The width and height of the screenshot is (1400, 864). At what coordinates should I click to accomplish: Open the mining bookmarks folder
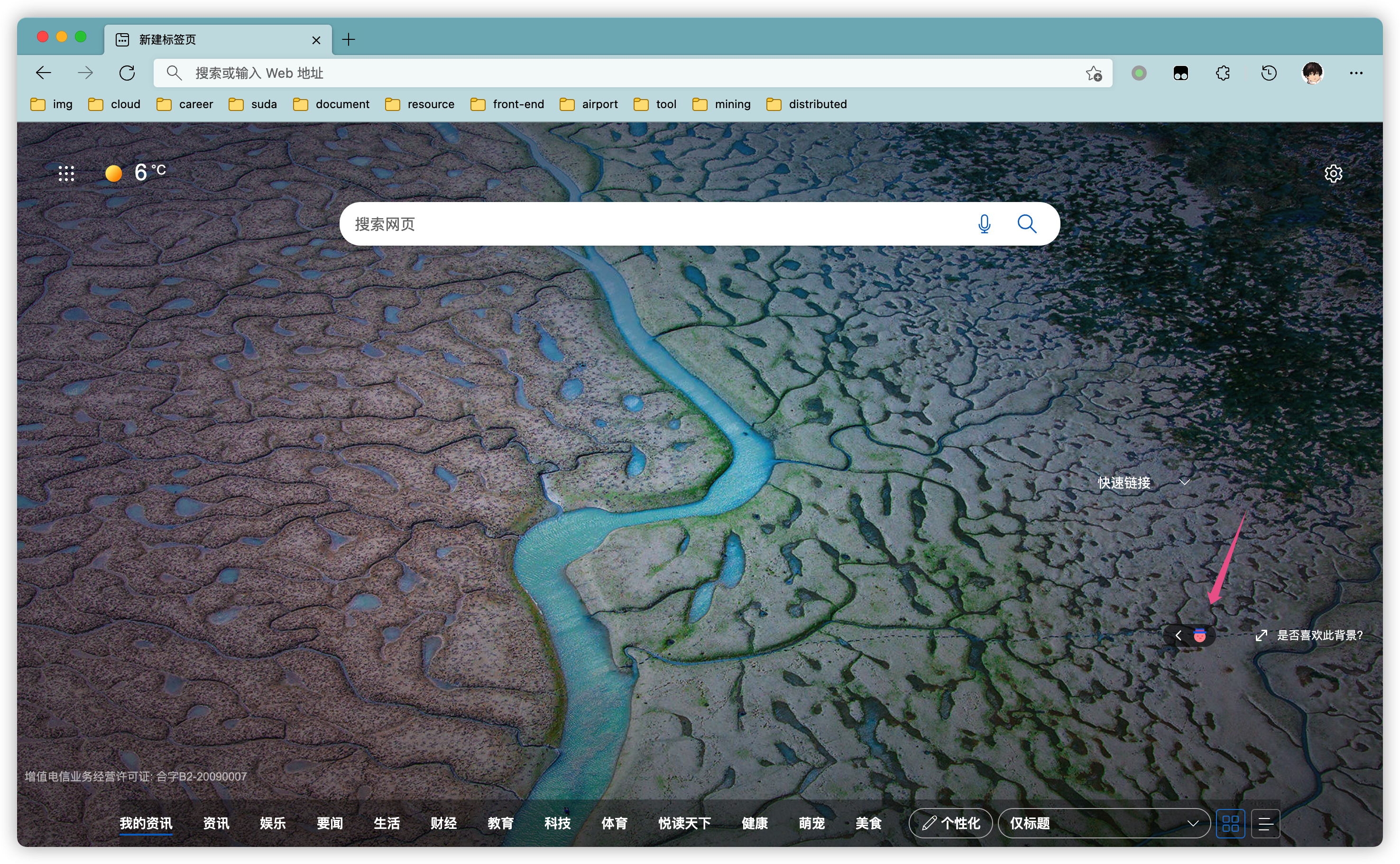tap(721, 104)
